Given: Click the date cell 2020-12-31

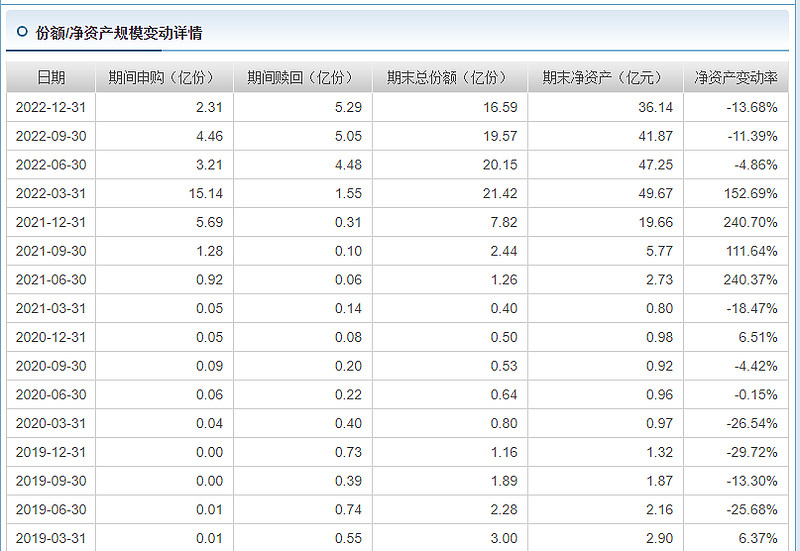Looking at the screenshot, I should [x=51, y=337].
